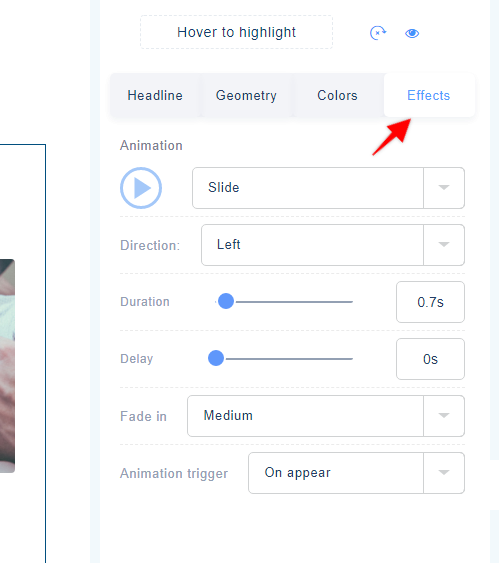Open the Colors tab
Screen dimensions: 499x563
[337, 96]
